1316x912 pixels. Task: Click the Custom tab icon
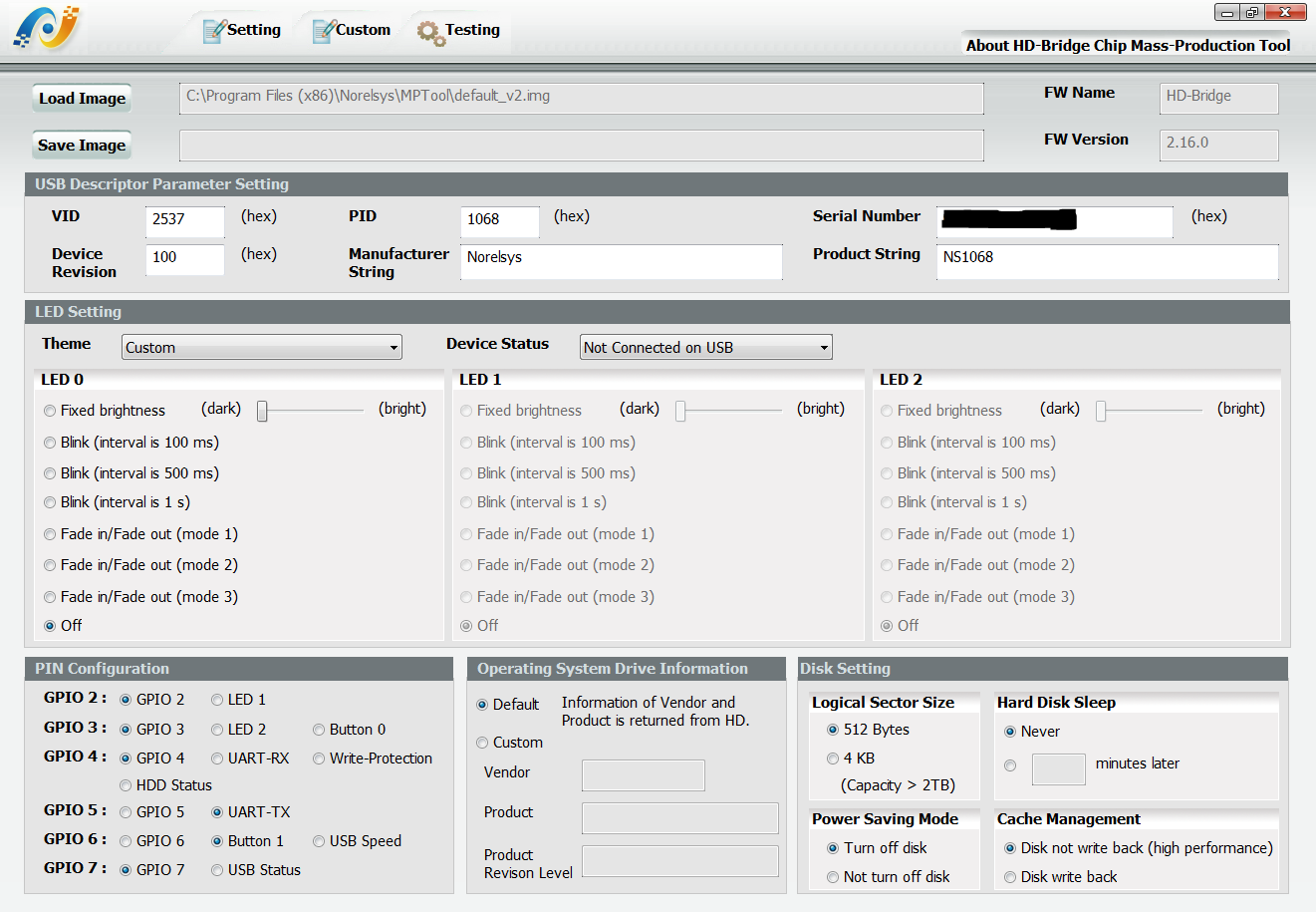(x=323, y=31)
